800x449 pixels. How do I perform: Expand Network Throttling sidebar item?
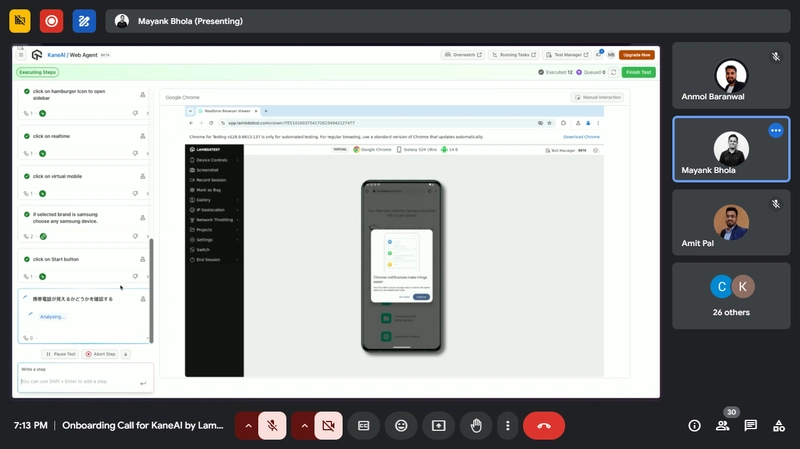[214, 220]
